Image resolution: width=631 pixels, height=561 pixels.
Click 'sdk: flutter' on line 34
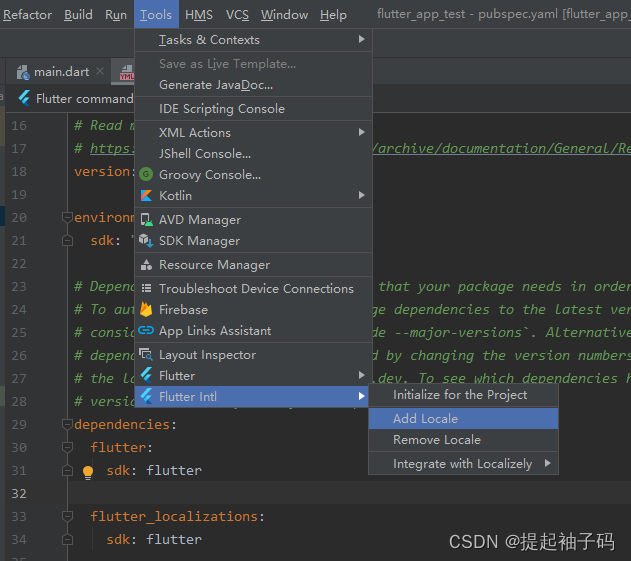154,539
